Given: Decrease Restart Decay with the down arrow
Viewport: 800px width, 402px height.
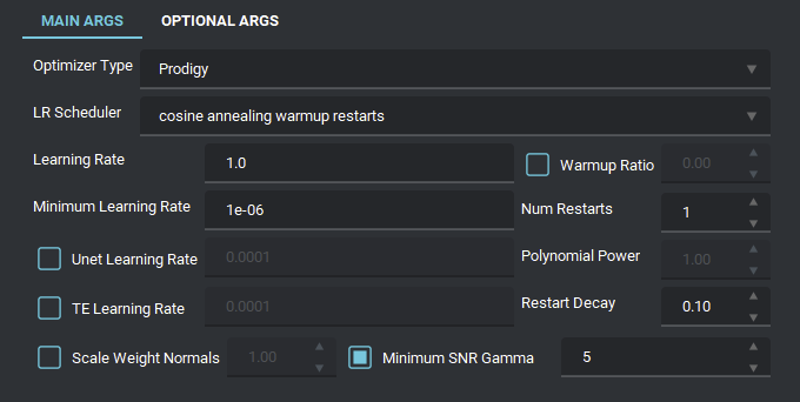Looking at the screenshot, I should tap(753, 317).
